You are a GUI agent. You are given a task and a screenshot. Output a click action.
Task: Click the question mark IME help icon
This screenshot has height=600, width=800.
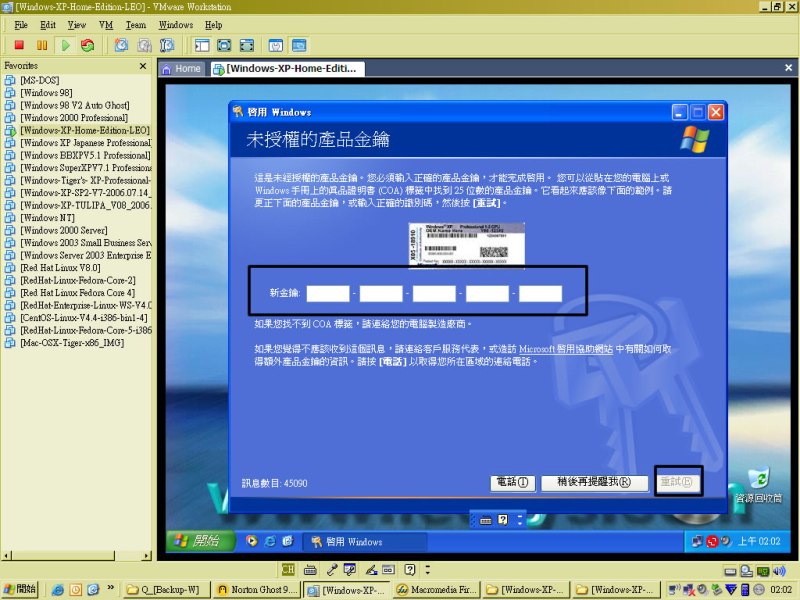pyautogui.click(x=410, y=569)
